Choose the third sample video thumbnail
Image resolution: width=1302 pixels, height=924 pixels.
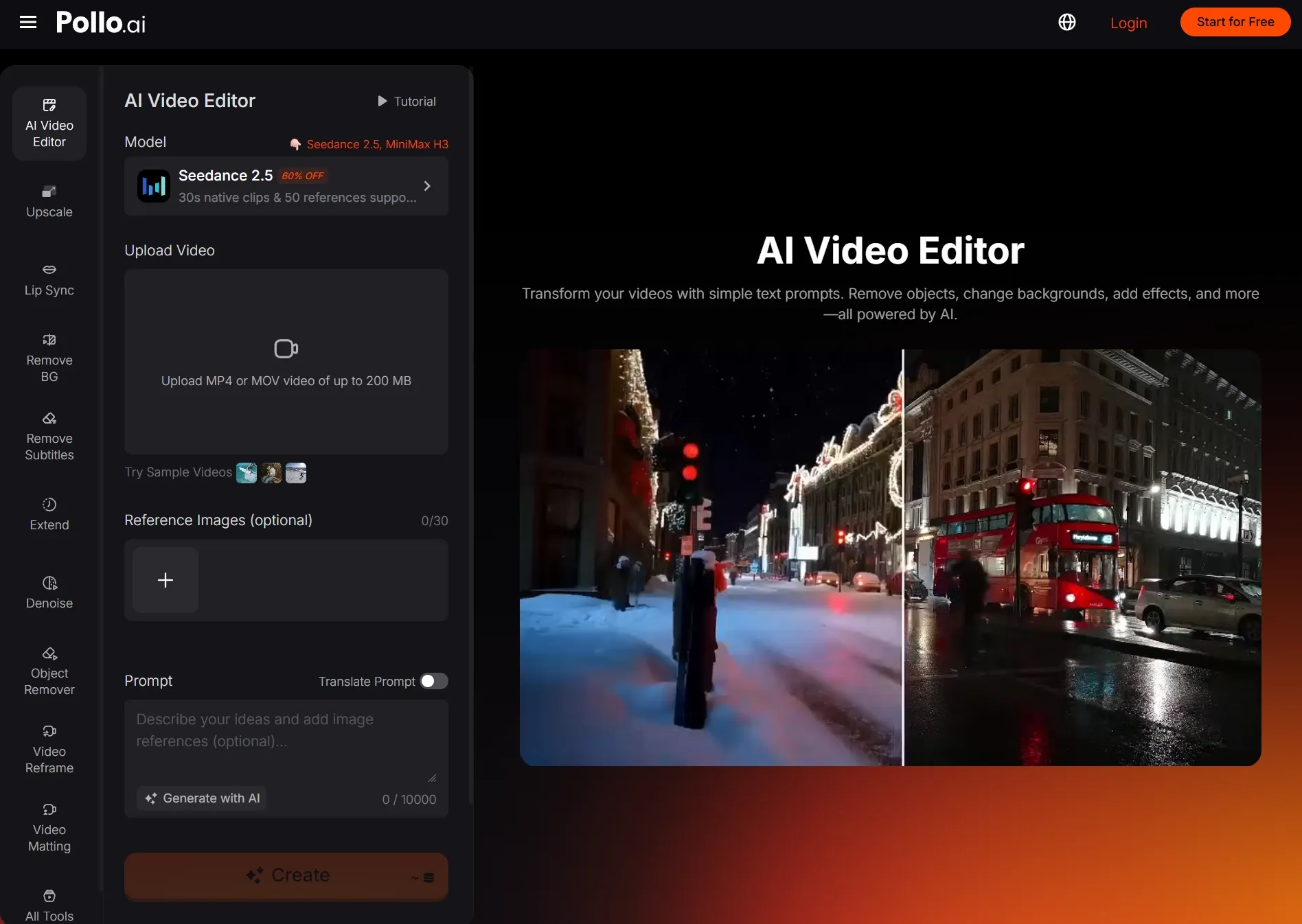296,473
